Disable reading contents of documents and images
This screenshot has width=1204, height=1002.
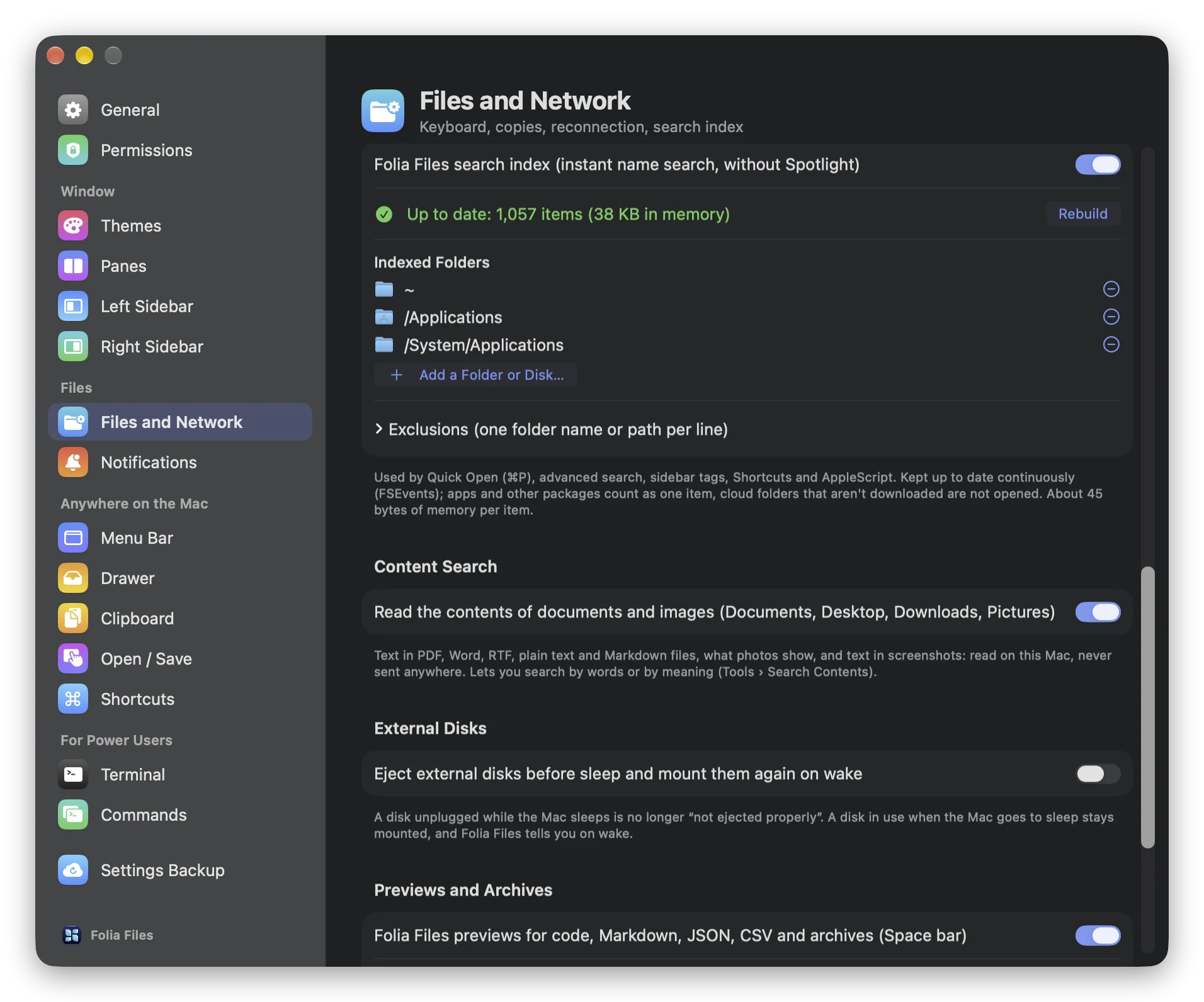click(1098, 612)
